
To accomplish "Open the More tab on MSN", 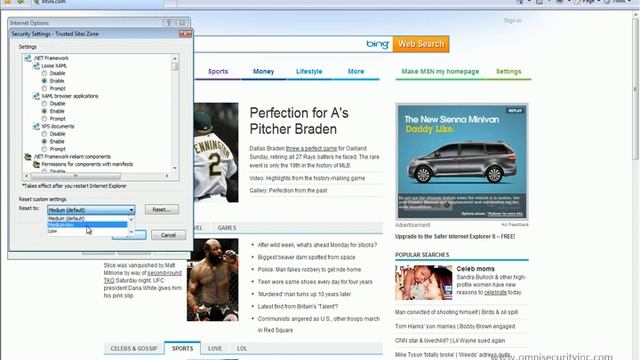I will tap(356, 71).
